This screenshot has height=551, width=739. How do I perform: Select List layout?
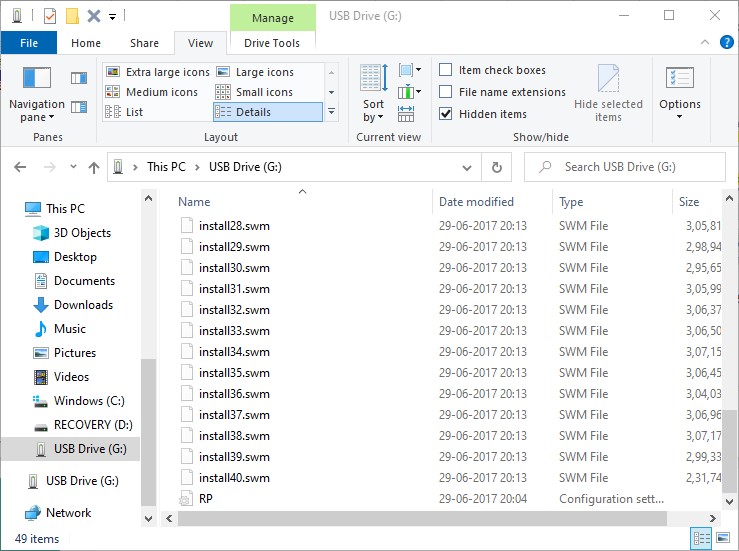[x=124, y=112]
